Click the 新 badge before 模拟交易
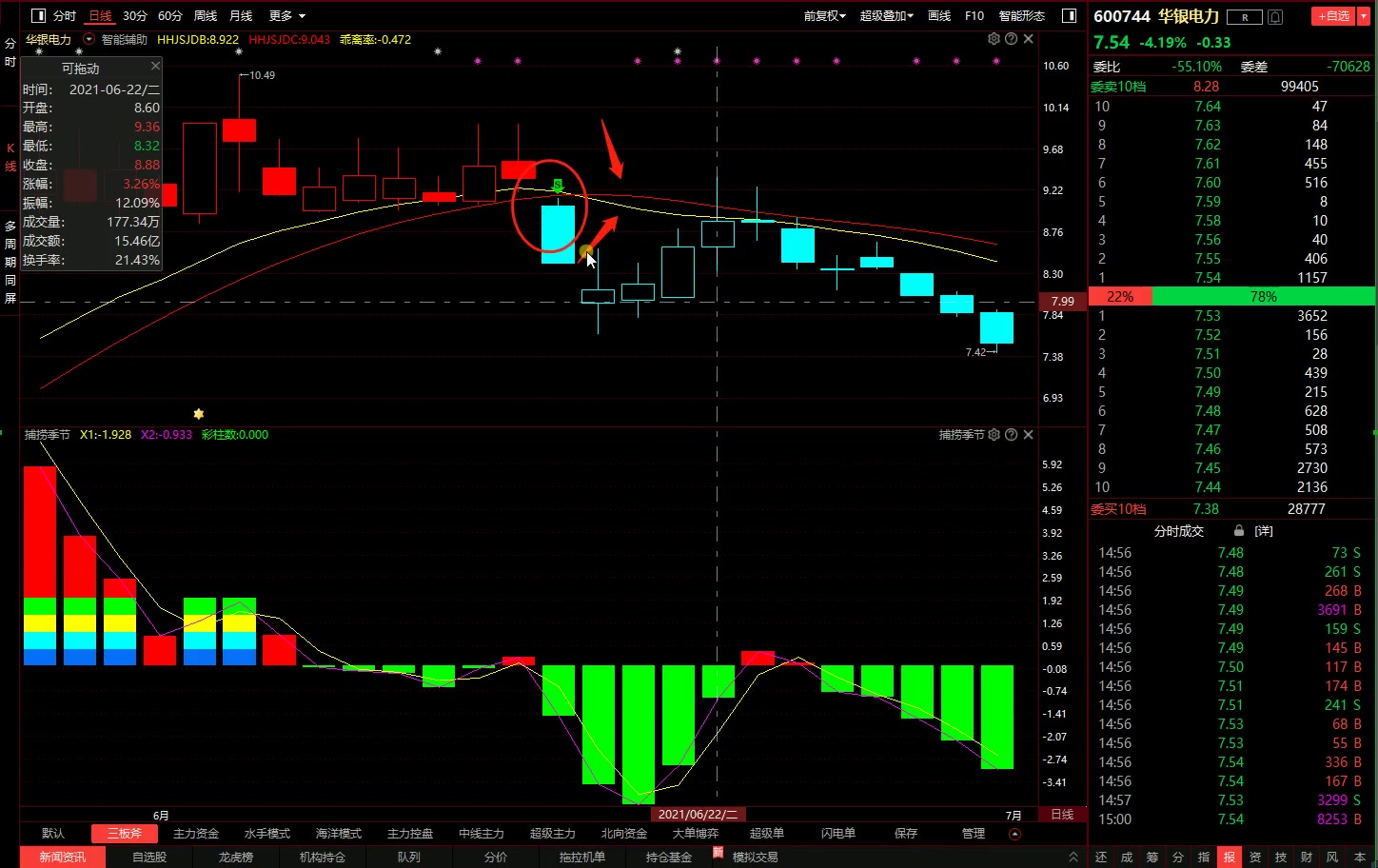This screenshot has height=868, width=1378. 719,853
